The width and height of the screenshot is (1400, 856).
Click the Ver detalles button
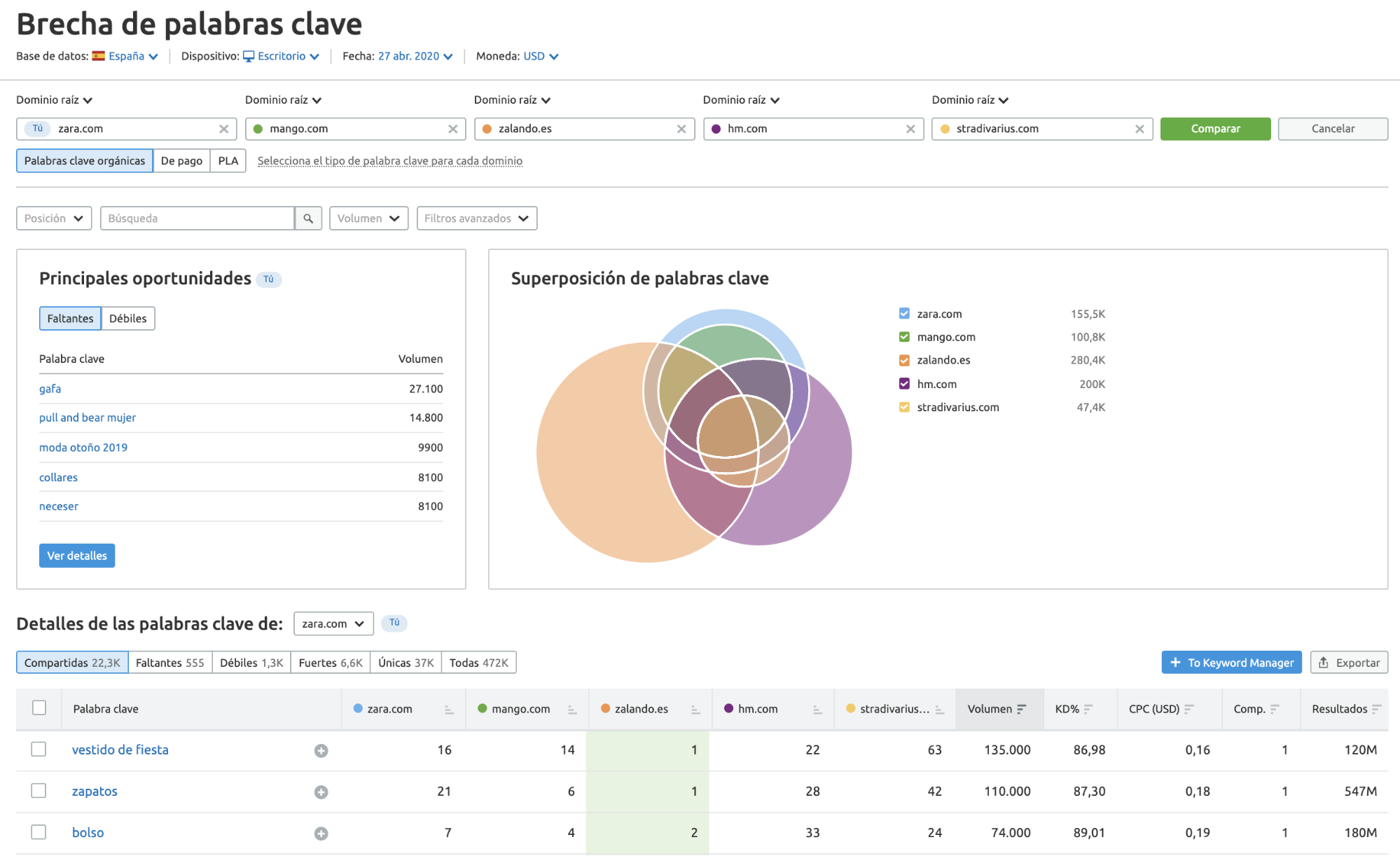click(77, 555)
